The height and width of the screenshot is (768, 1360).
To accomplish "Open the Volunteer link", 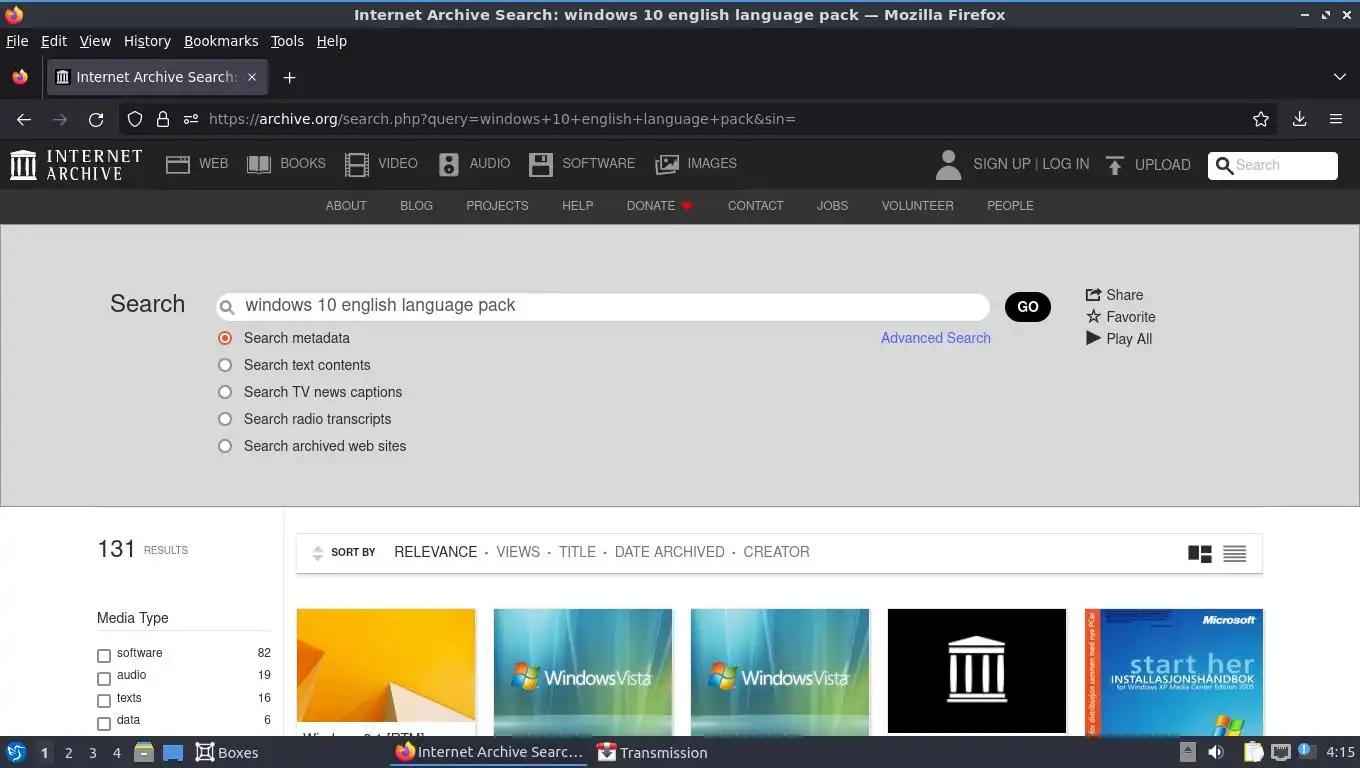I will tap(917, 205).
